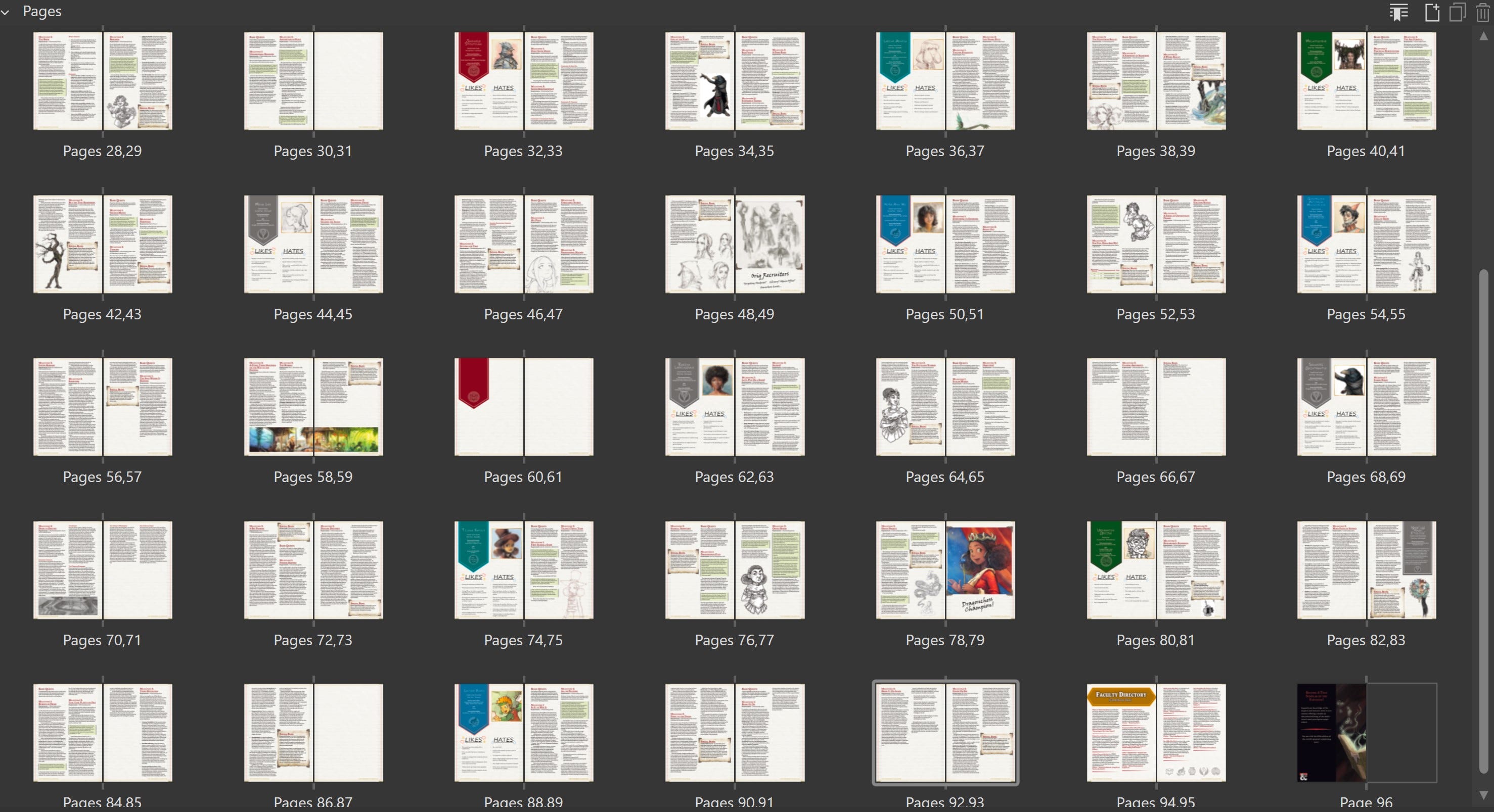1494x812 pixels.
Task: Select the Pages 48,49 sketch spread
Action: coord(734,244)
